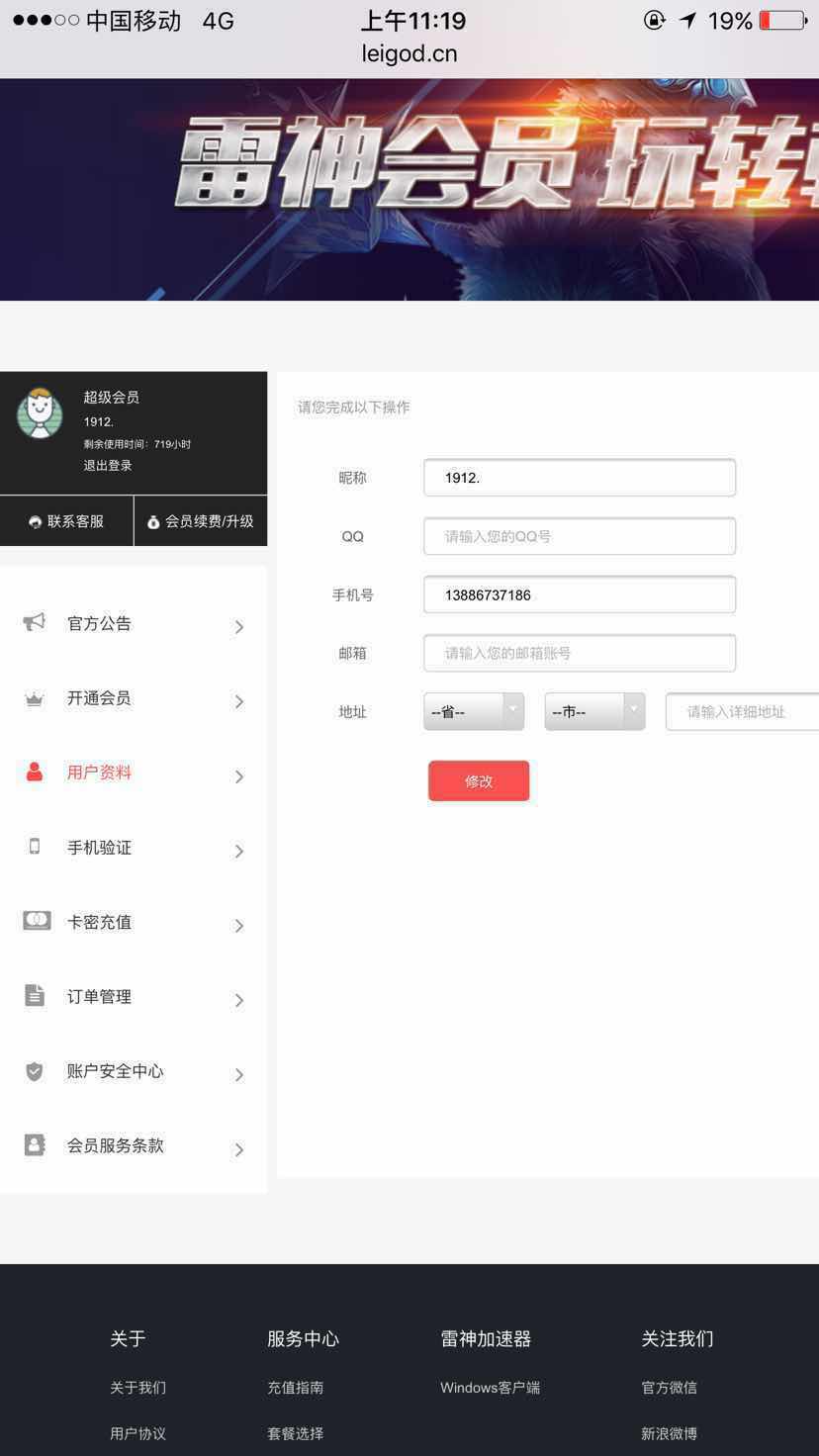The width and height of the screenshot is (819, 1456).
Task: Tap the leigod.cn address bar
Action: click(409, 53)
